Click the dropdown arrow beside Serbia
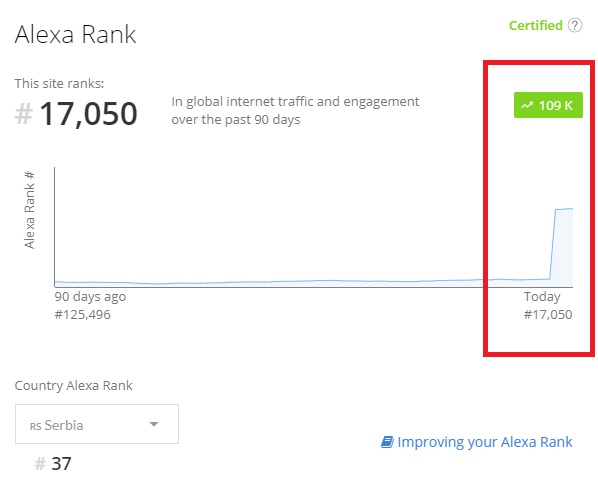The height and width of the screenshot is (485, 598). pos(154,424)
